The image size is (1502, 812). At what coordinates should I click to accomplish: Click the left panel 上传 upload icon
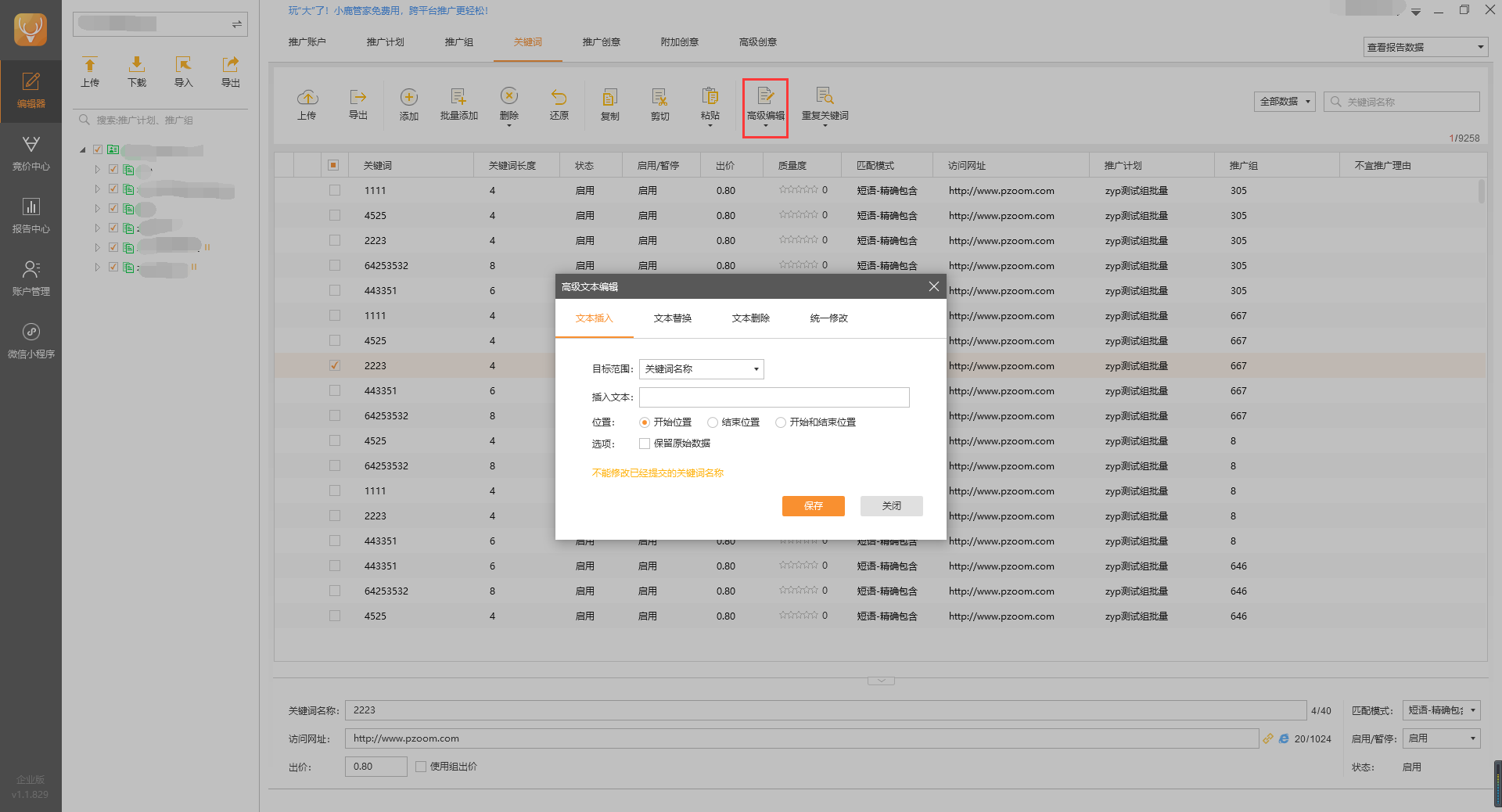coord(90,64)
